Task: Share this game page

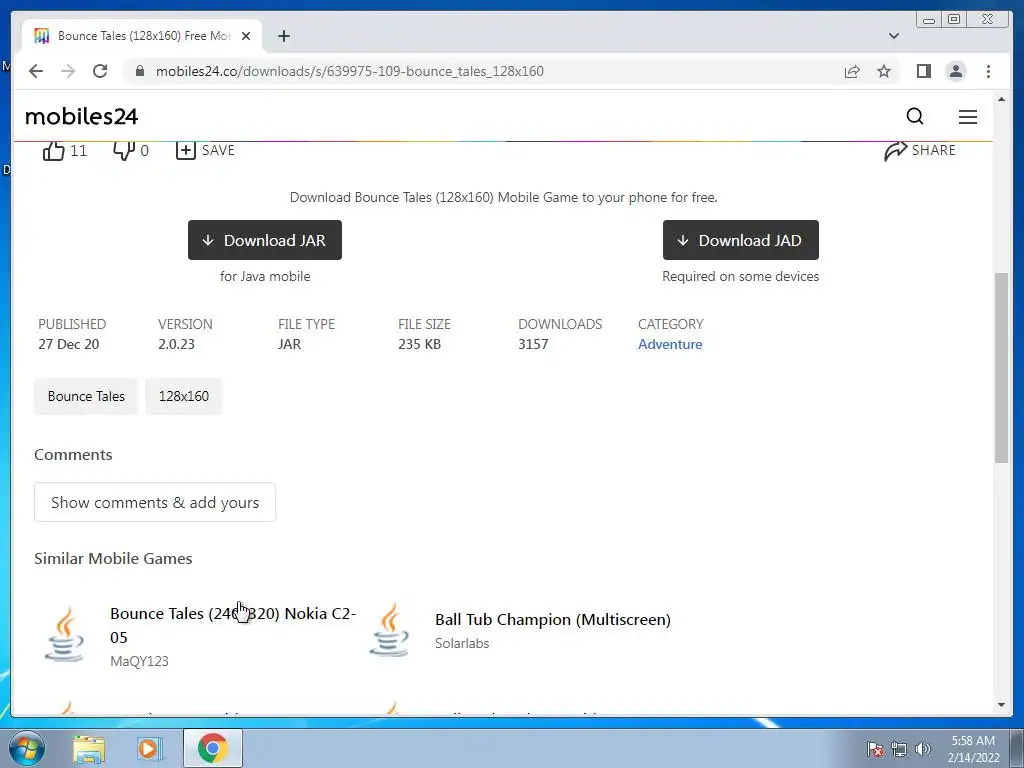Action: [920, 150]
